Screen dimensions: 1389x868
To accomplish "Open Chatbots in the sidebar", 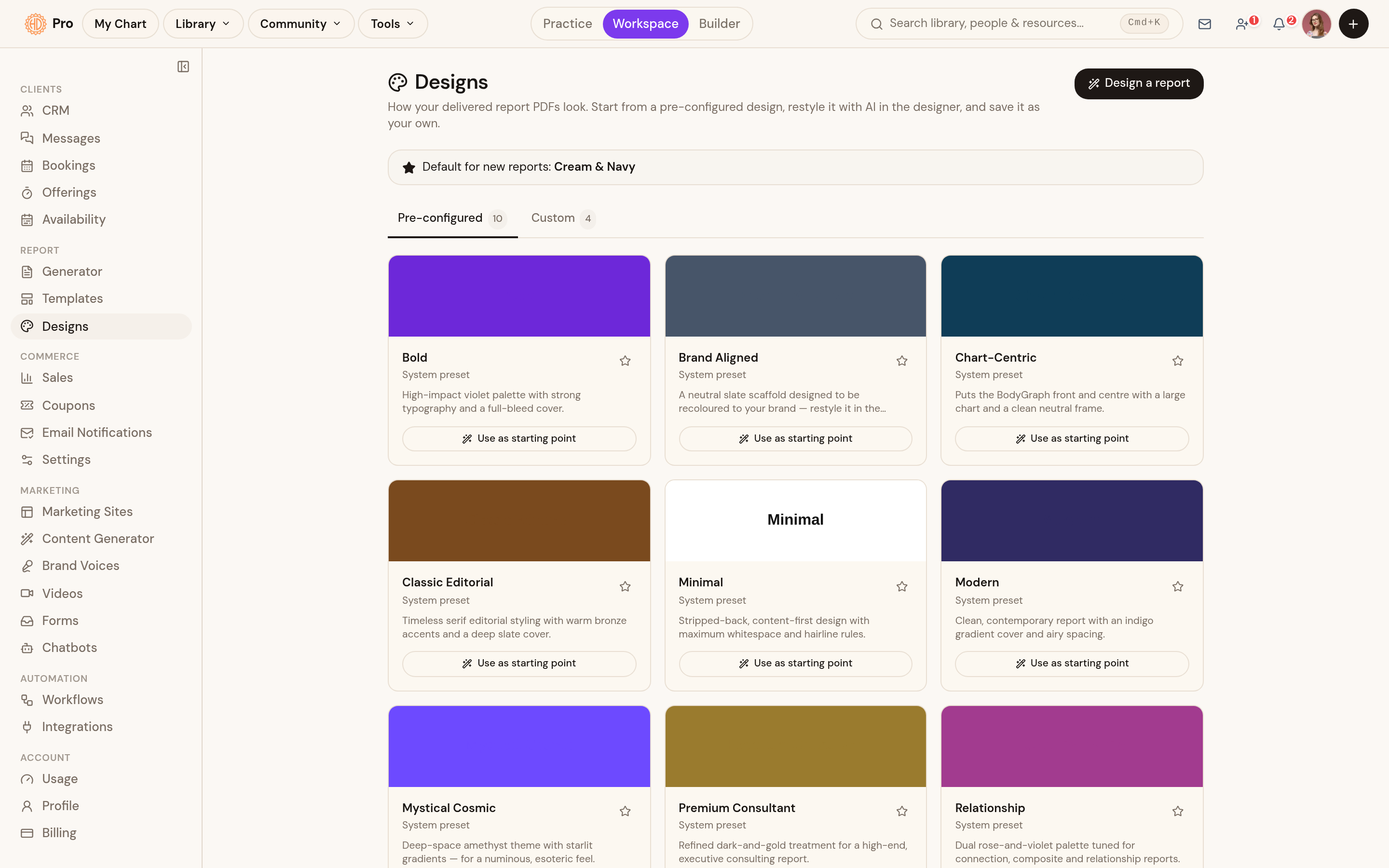I will (101, 648).
